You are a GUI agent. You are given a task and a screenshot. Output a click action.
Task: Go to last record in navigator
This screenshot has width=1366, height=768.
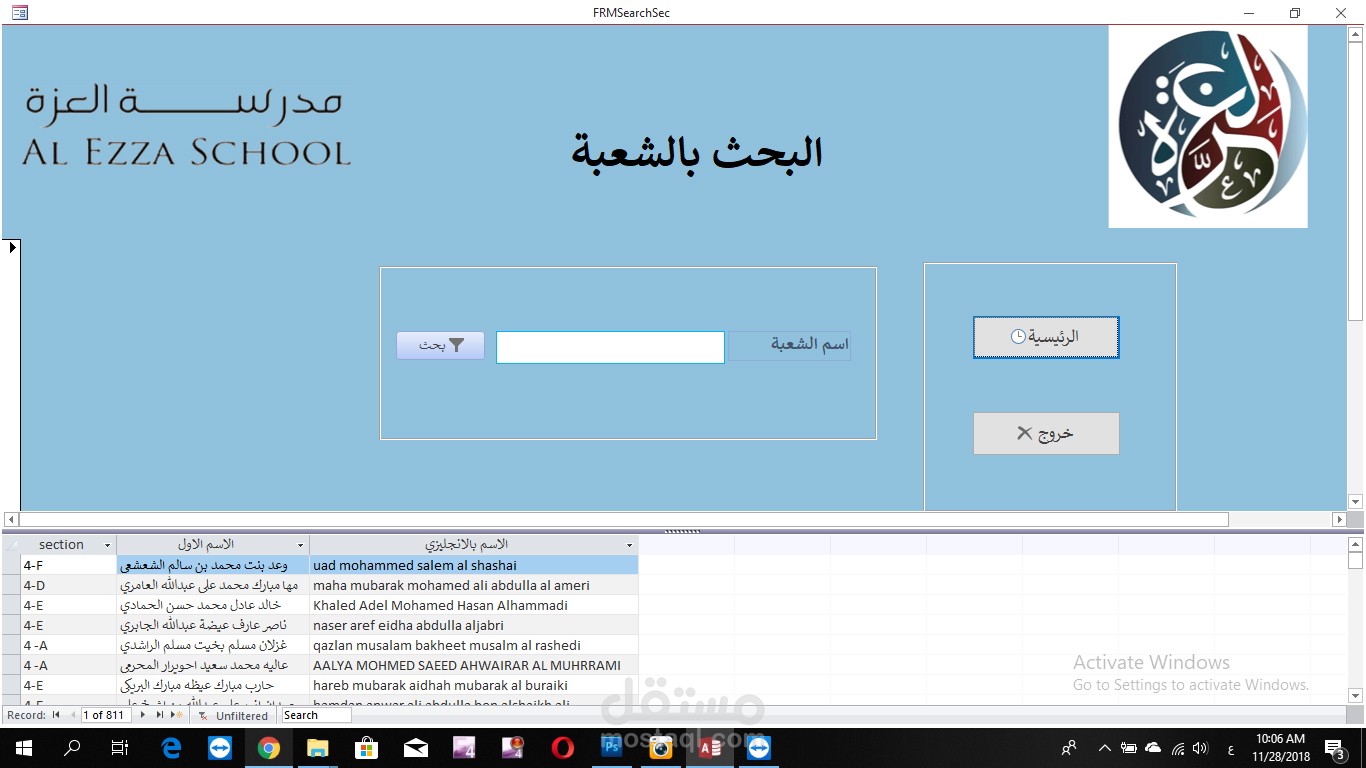pos(160,715)
